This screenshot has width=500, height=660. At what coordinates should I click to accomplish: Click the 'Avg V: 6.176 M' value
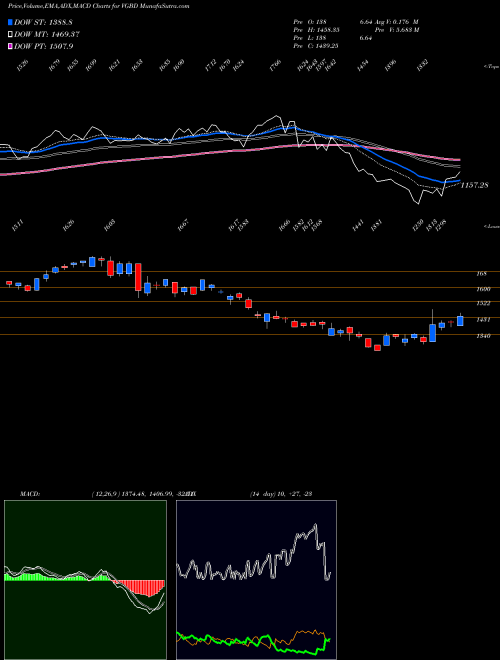pos(394,22)
